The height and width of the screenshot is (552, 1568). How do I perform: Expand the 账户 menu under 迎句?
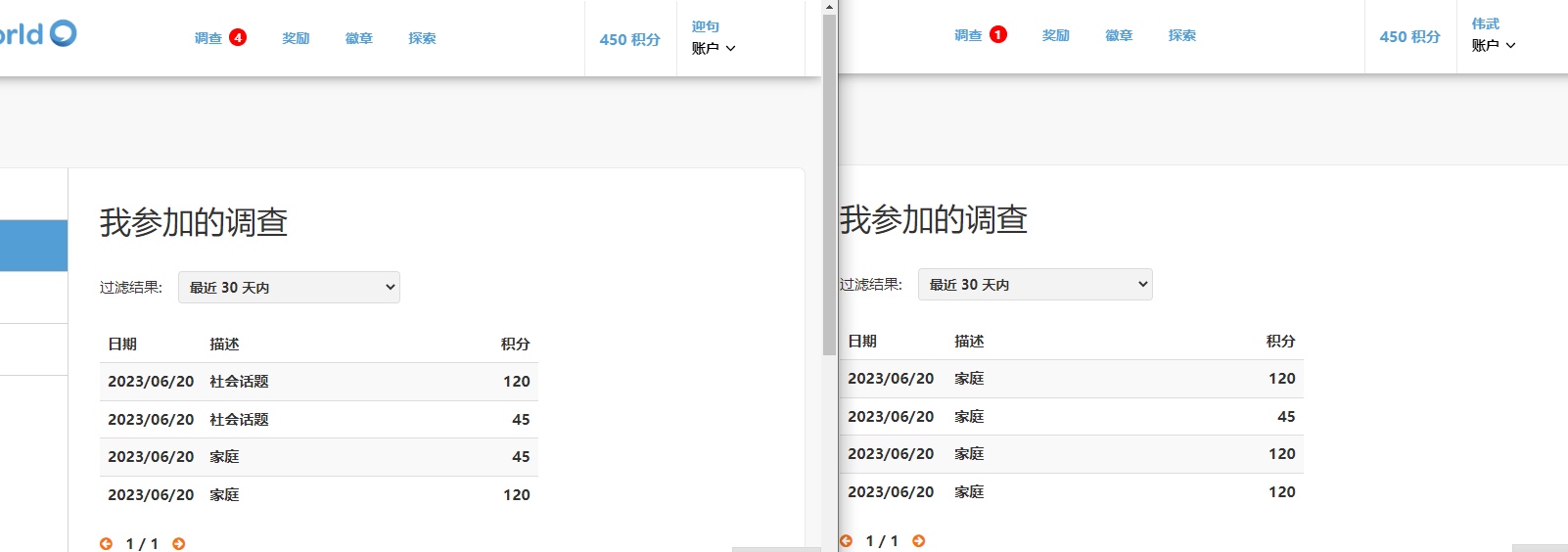tap(714, 48)
